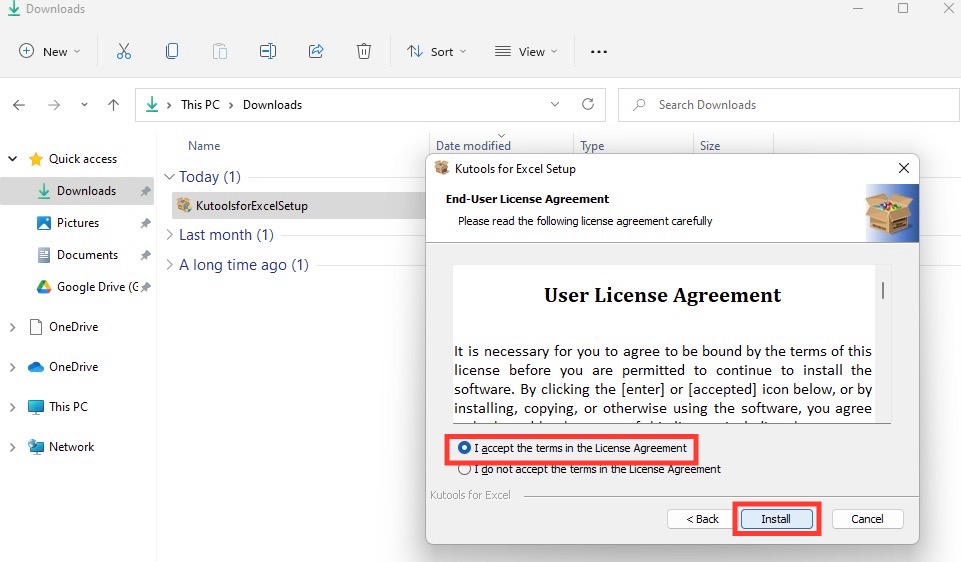This screenshot has height=562, width=961.
Task: Click the < Back button
Action: click(702, 519)
